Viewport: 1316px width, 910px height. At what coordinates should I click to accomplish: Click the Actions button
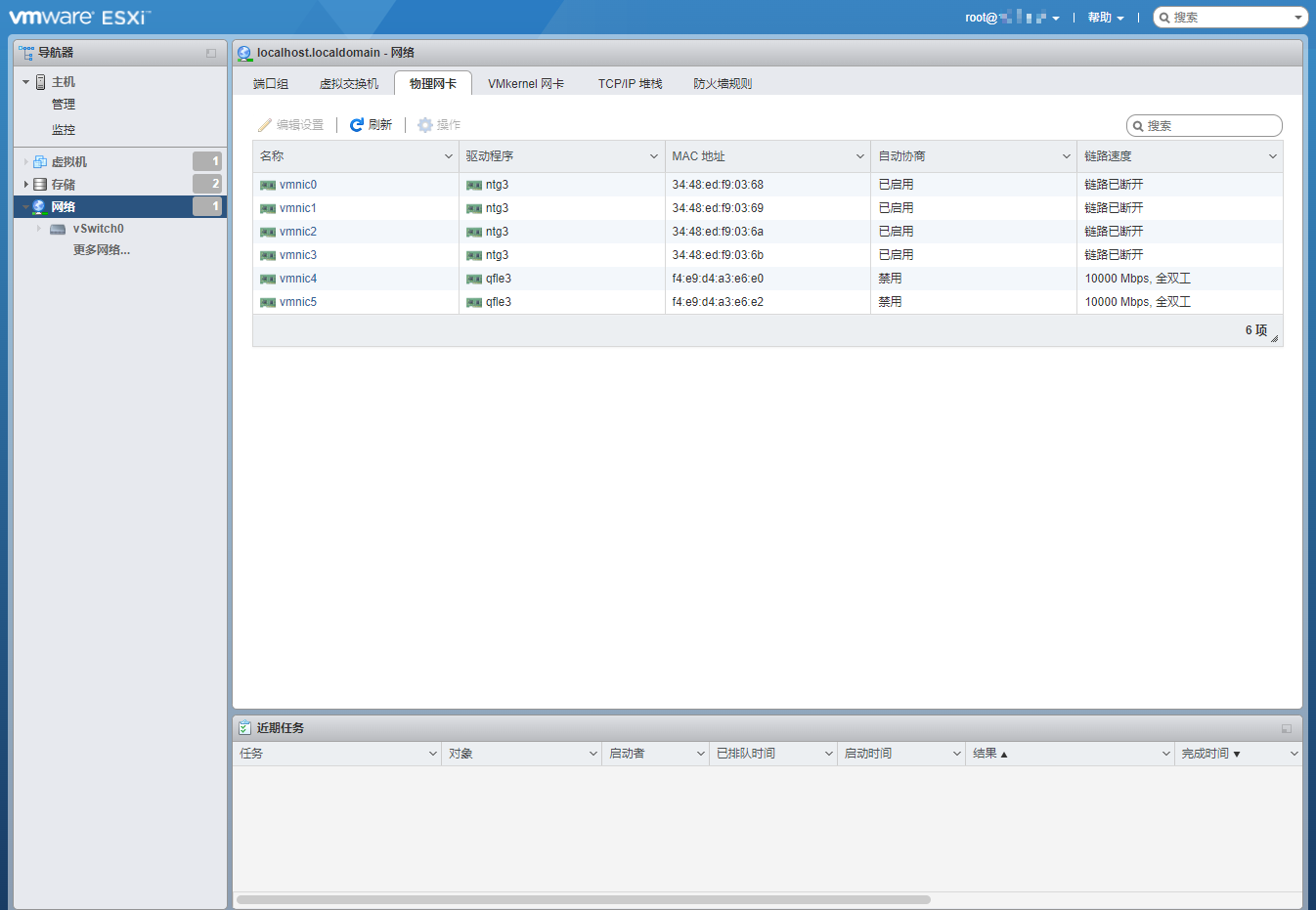coord(439,125)
